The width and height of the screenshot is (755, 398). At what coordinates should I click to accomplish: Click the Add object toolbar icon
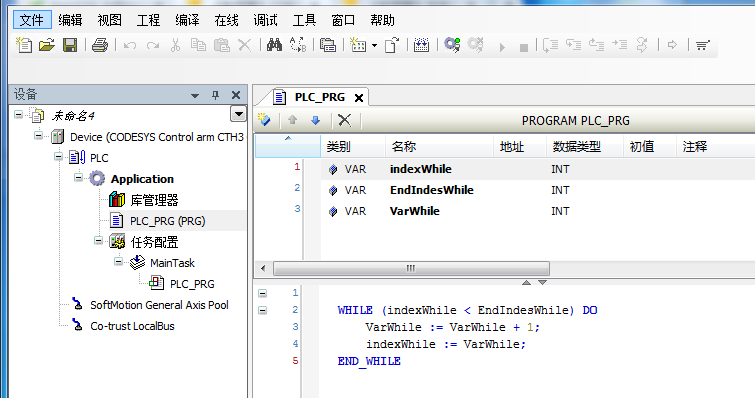358,45
